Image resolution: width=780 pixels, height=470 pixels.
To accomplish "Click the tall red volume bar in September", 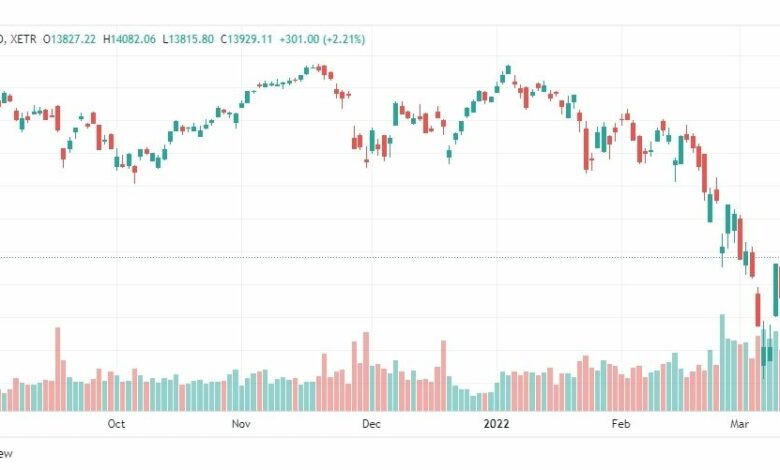I will pyautogui.click(x=58, y=369).
